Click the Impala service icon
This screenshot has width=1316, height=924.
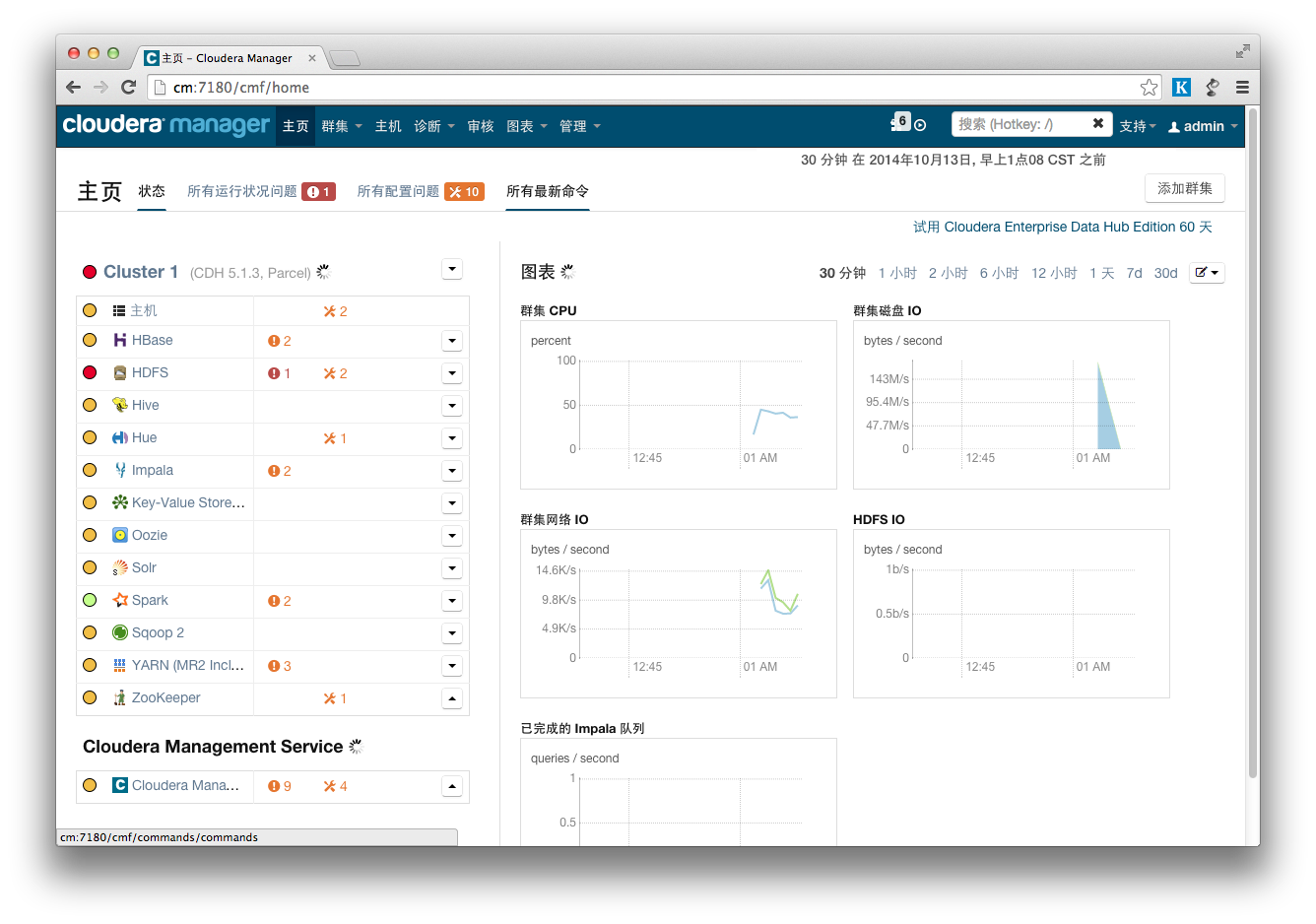(119, 470)
